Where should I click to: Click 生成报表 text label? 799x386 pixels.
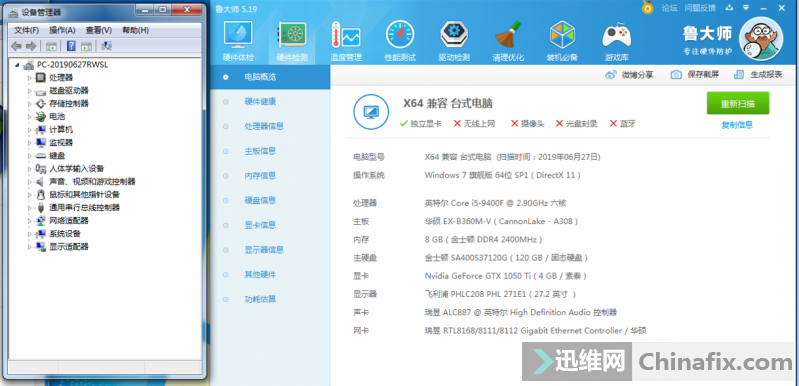pos(766,75)
